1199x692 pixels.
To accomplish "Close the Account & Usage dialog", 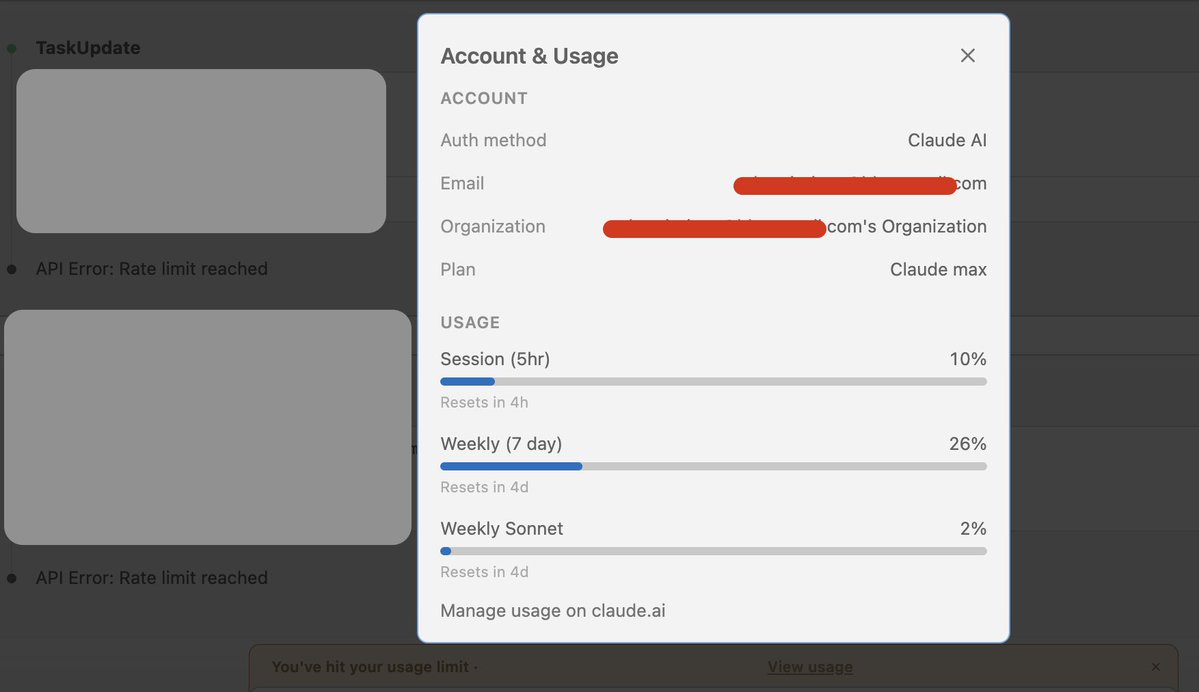I will (967, 56).
